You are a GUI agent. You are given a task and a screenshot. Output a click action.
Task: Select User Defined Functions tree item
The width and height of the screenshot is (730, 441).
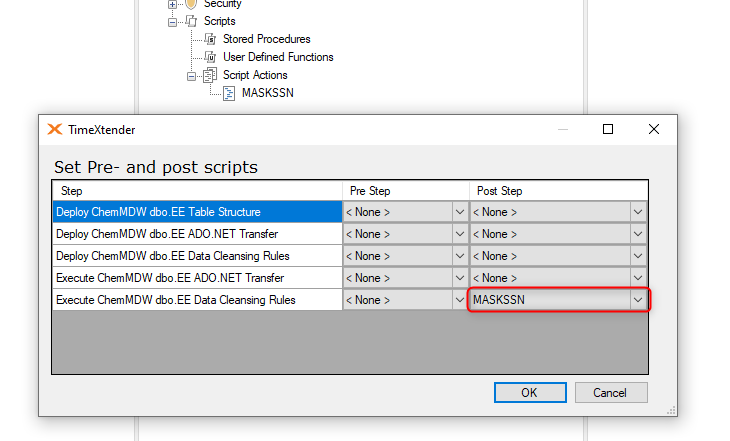click(x=278, y=57)
